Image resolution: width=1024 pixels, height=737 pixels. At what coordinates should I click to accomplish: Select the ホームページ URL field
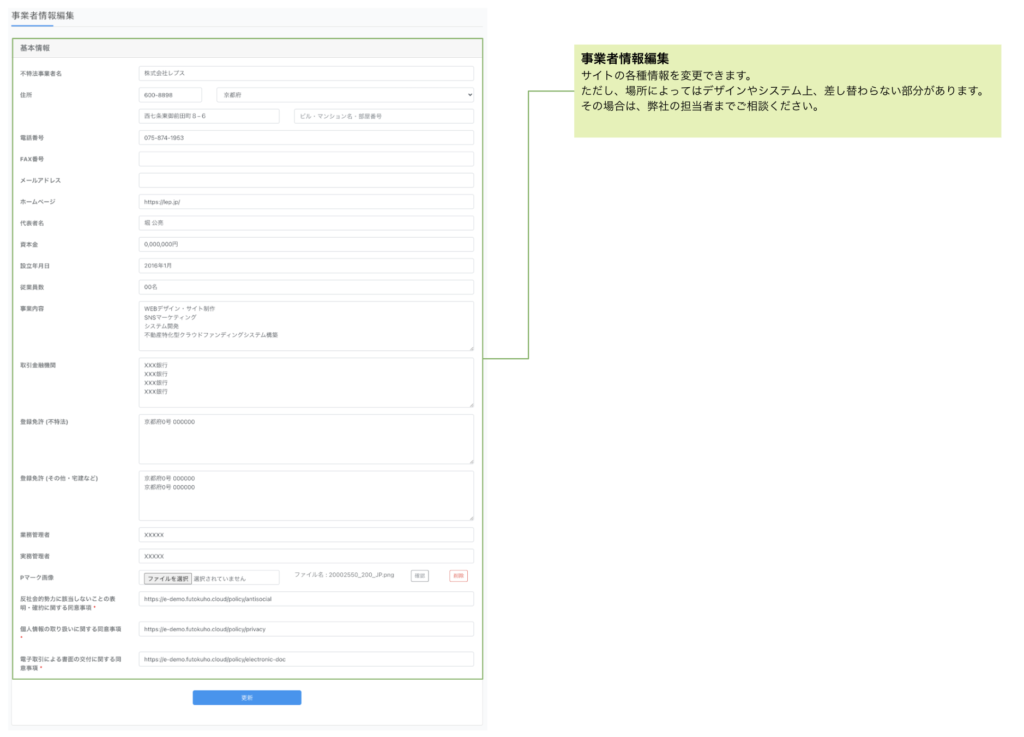[x=306, y=201]
